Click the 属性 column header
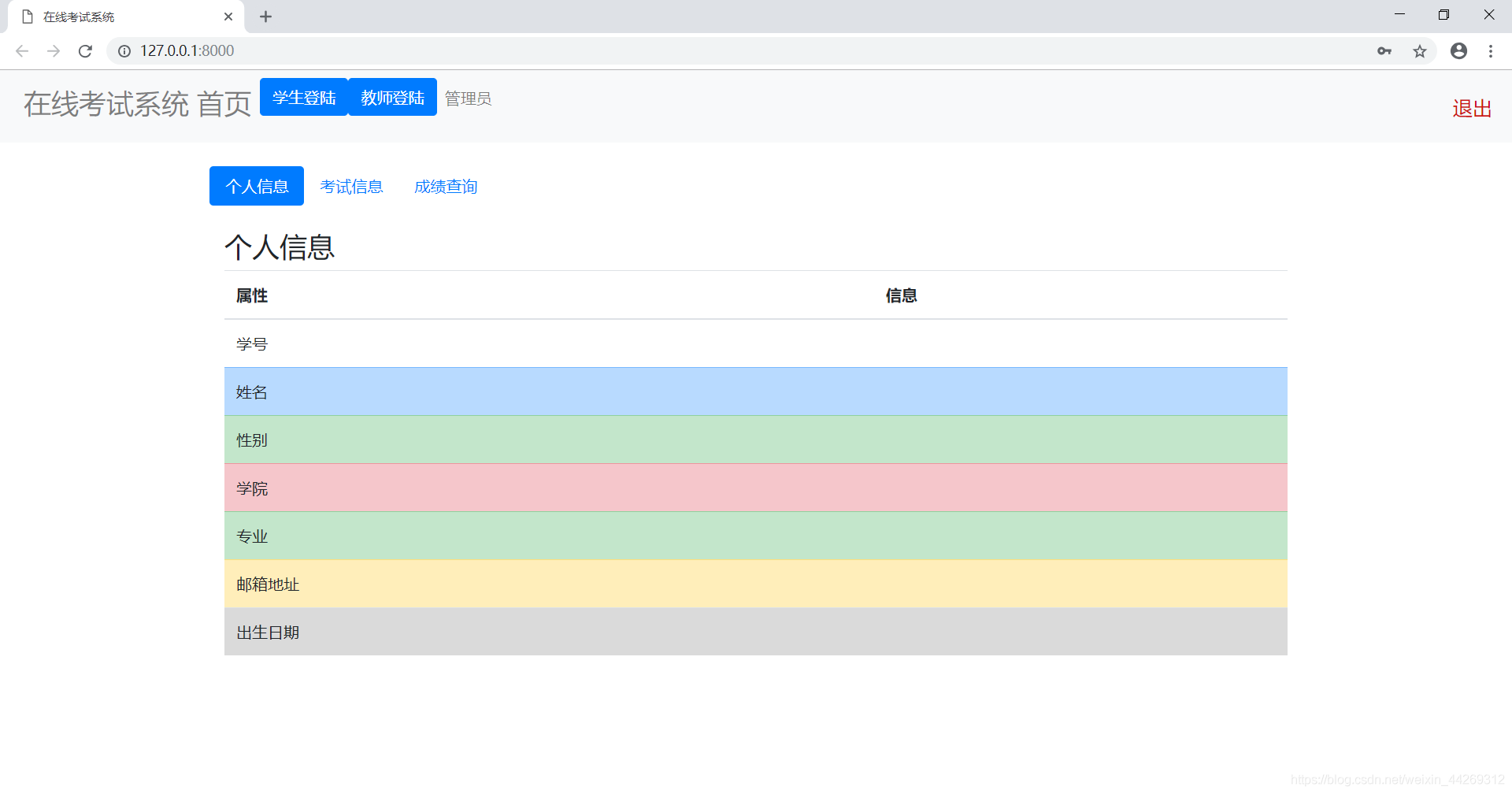 (252, 295)
